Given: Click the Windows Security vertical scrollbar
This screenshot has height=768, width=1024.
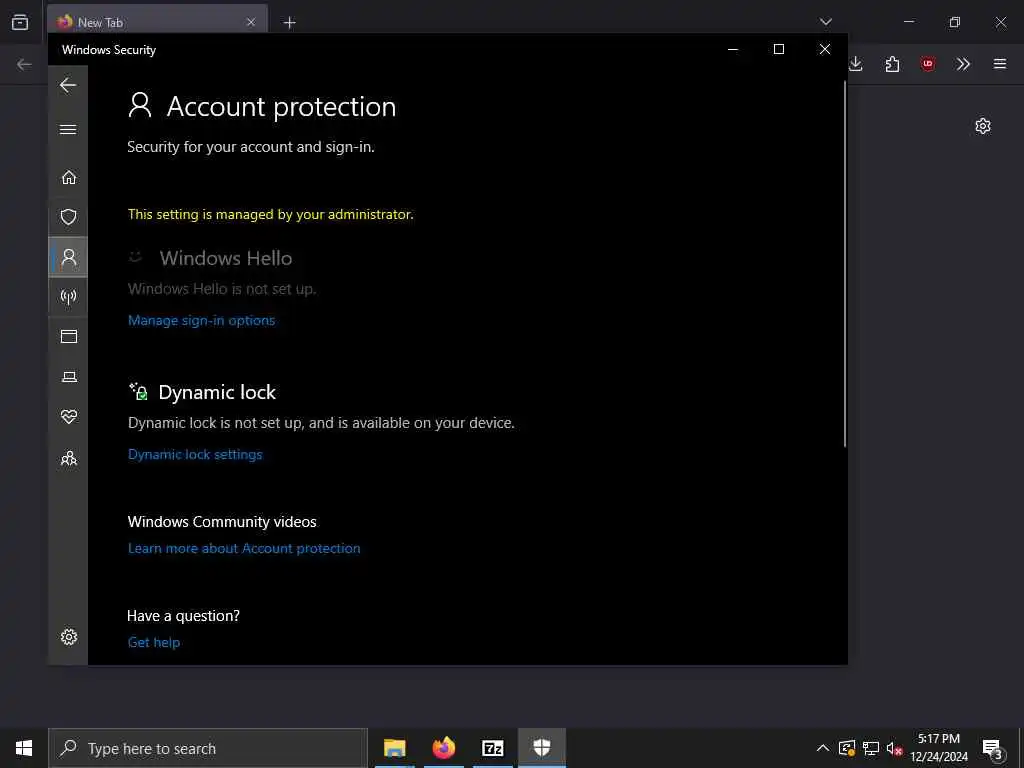Looking at the screenshot, I should pos(844,264).
